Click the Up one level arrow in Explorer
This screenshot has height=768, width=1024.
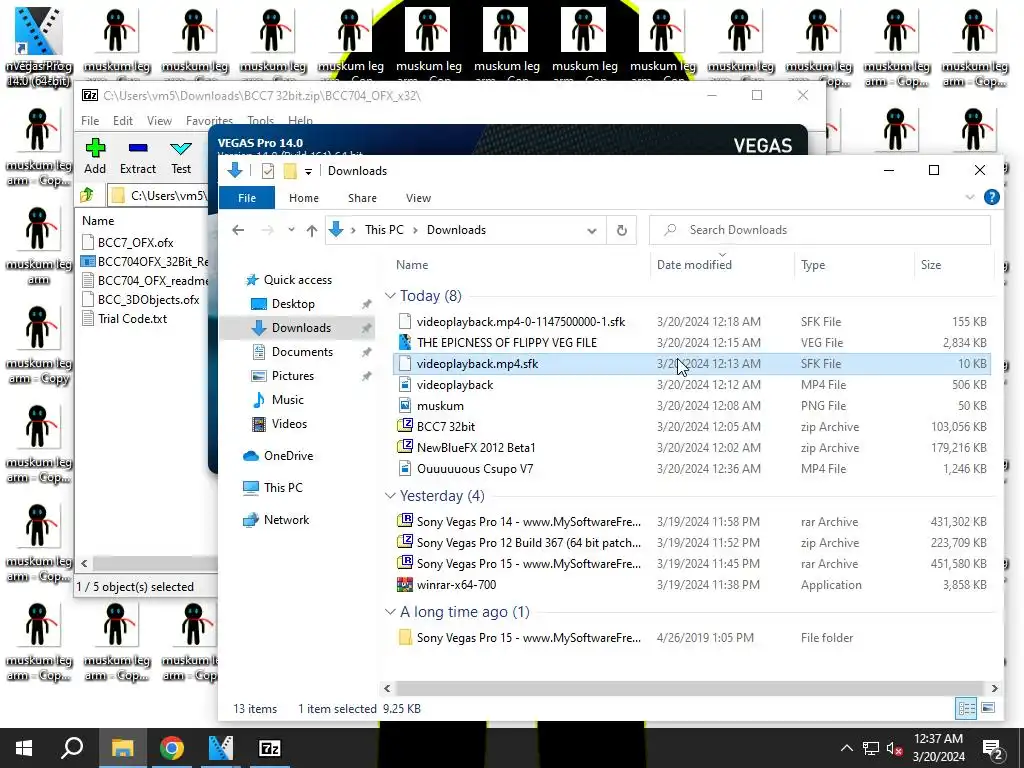(312, 230)
